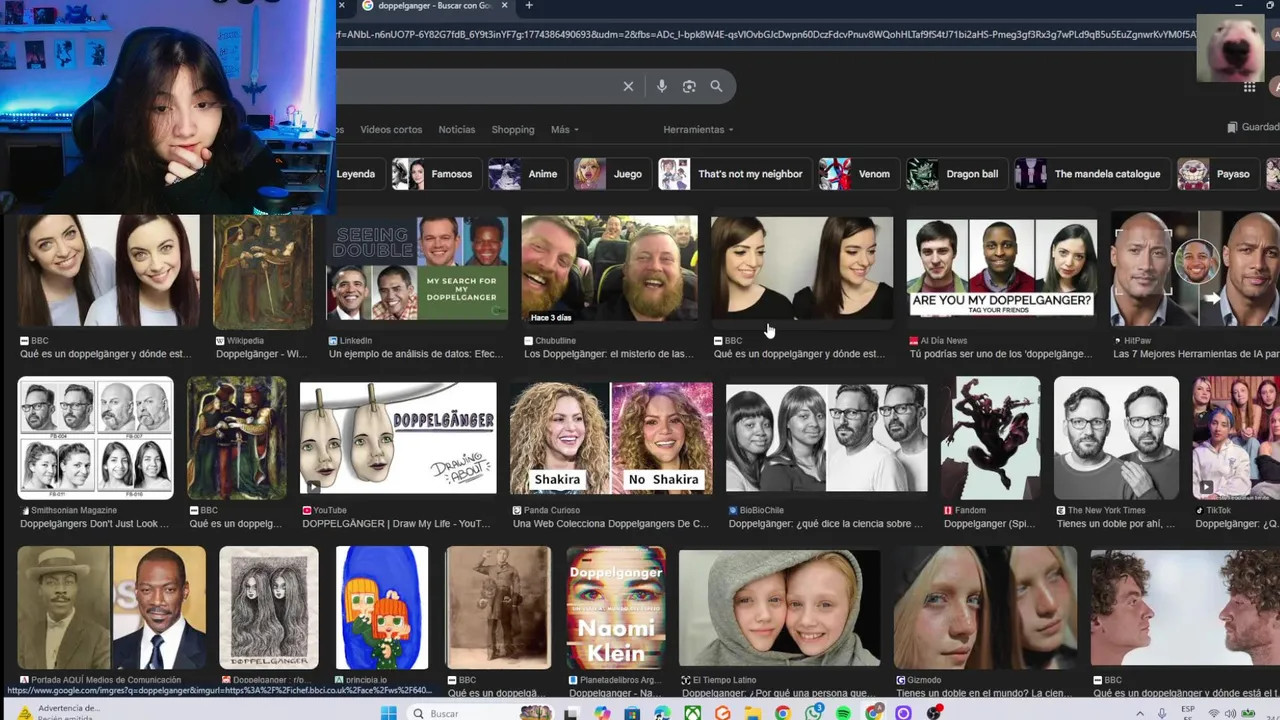Viewport: 1280px width, 720px height.
Task: Open Task View from the taskbar
Action: point(573,713)
